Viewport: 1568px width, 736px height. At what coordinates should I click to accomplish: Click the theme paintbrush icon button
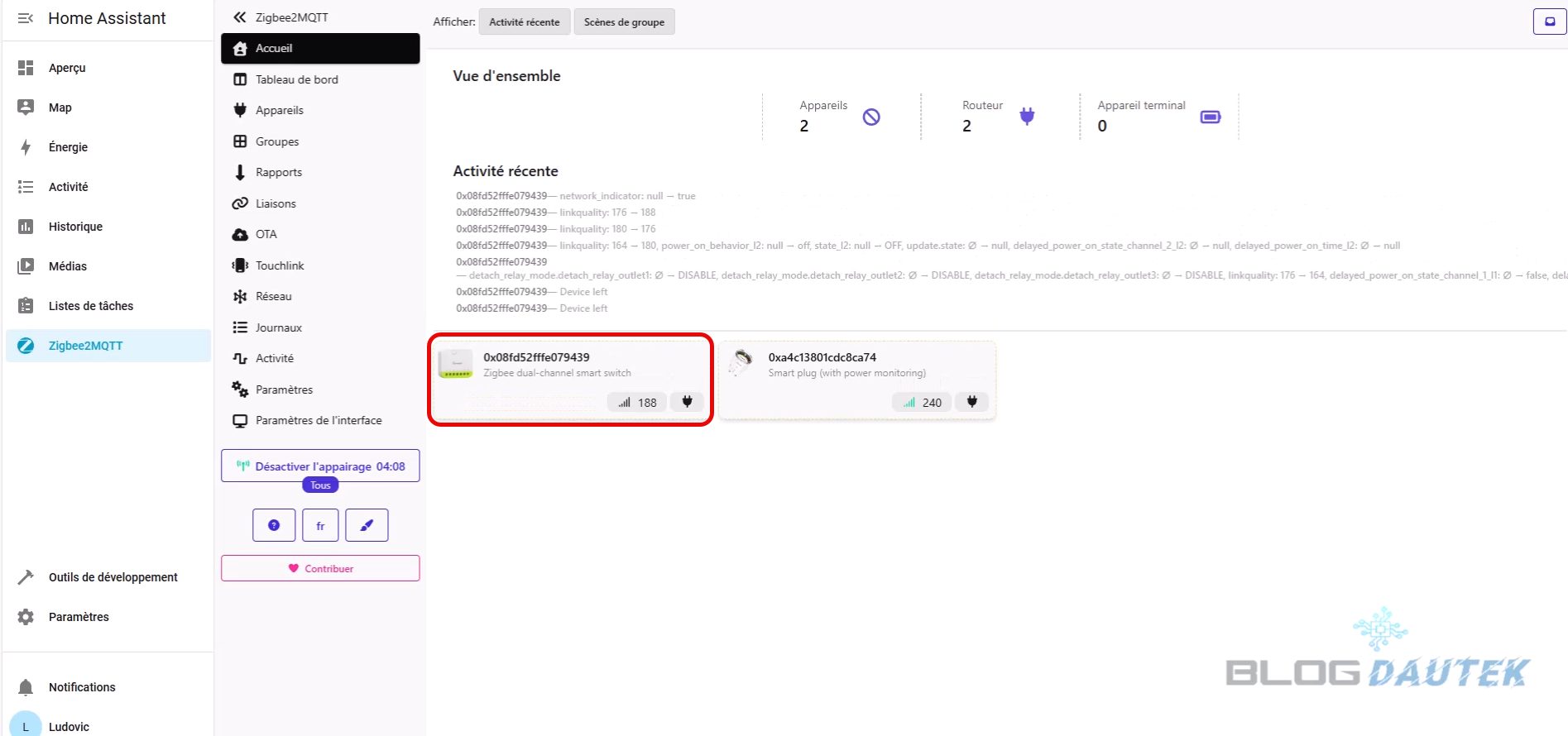tap(367, 525)
